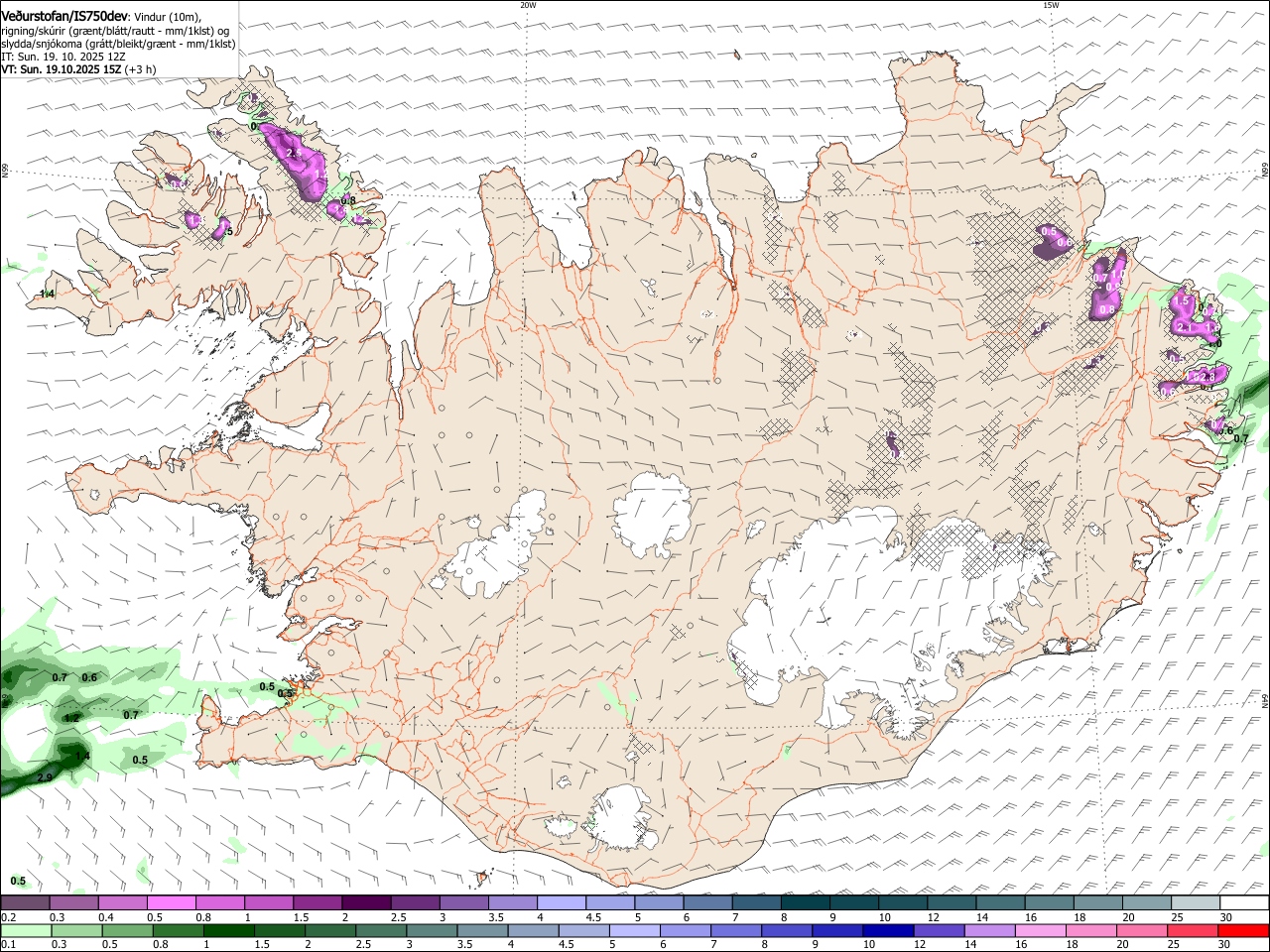Click the 15W longitude label
This screenshot has height=952, width=1270.
click(1051, 5)
